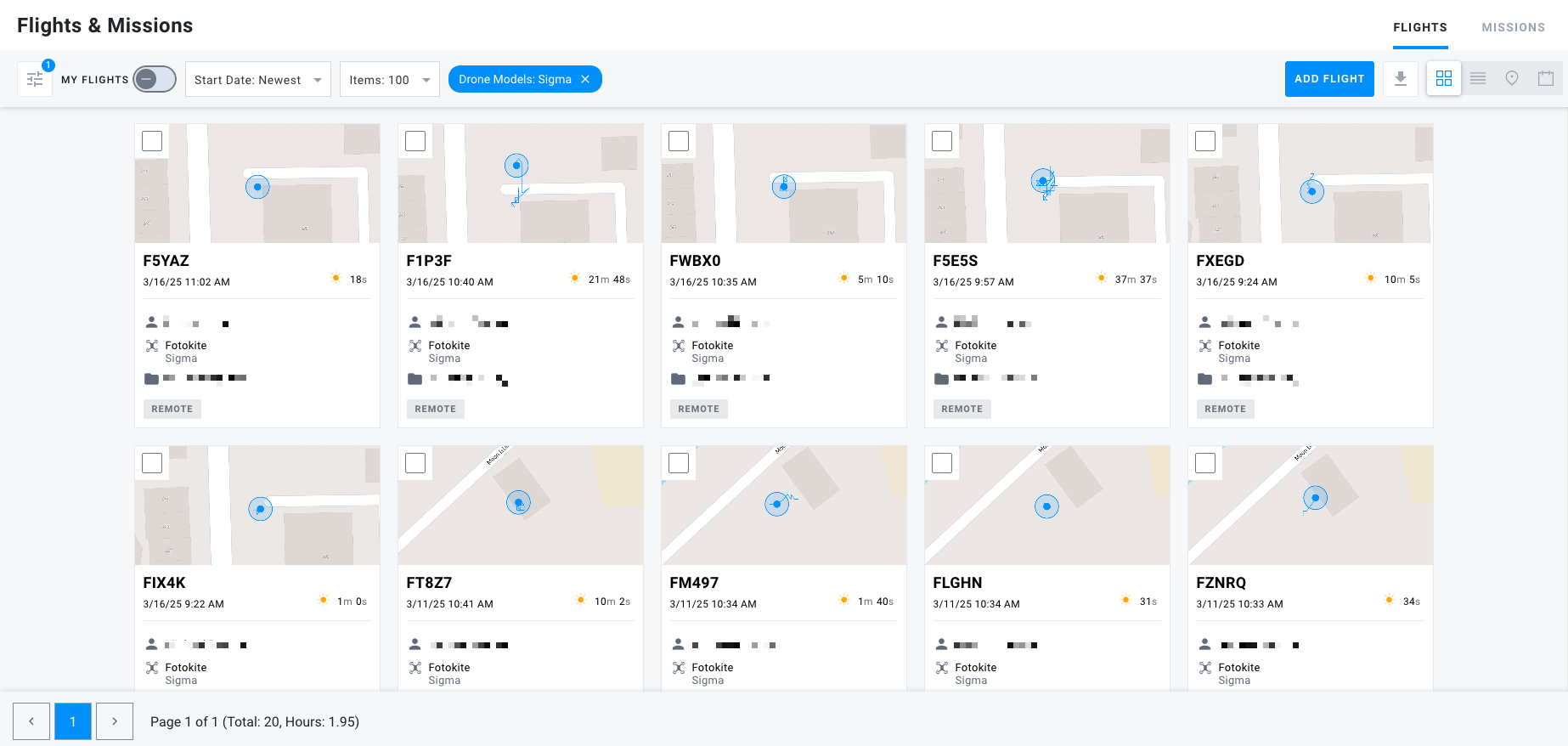Image resolution: width=1568 pixels, height=746 pixels.
Task: Expand the Items: 100 dropdown
Action: point(390,79)
